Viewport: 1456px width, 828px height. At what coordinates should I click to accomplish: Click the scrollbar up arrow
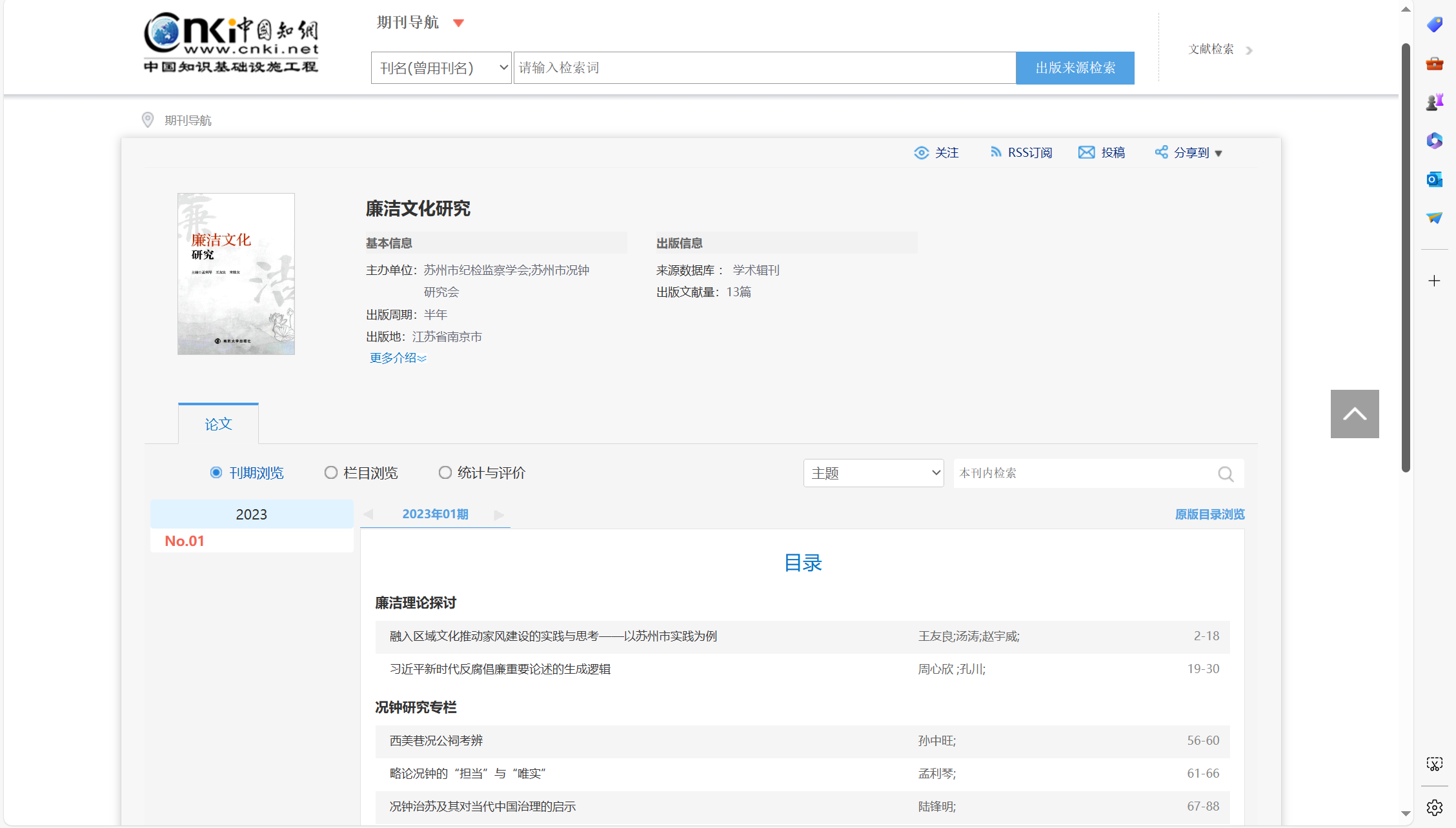point(1406,9)
